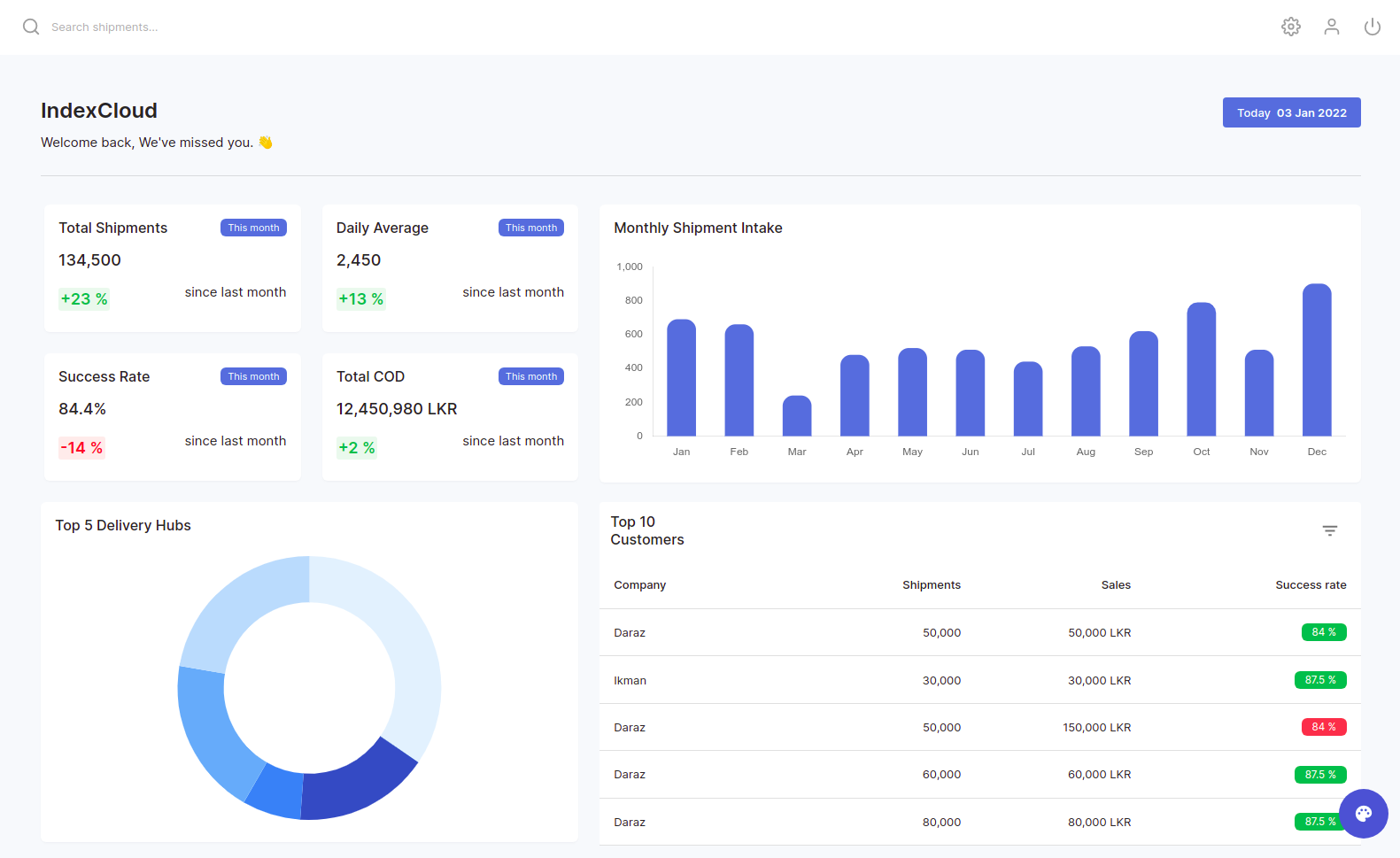This screenshot has height=858, width=1400.
Task: Click This month badge on Daily Average
Action: (531, 228)
